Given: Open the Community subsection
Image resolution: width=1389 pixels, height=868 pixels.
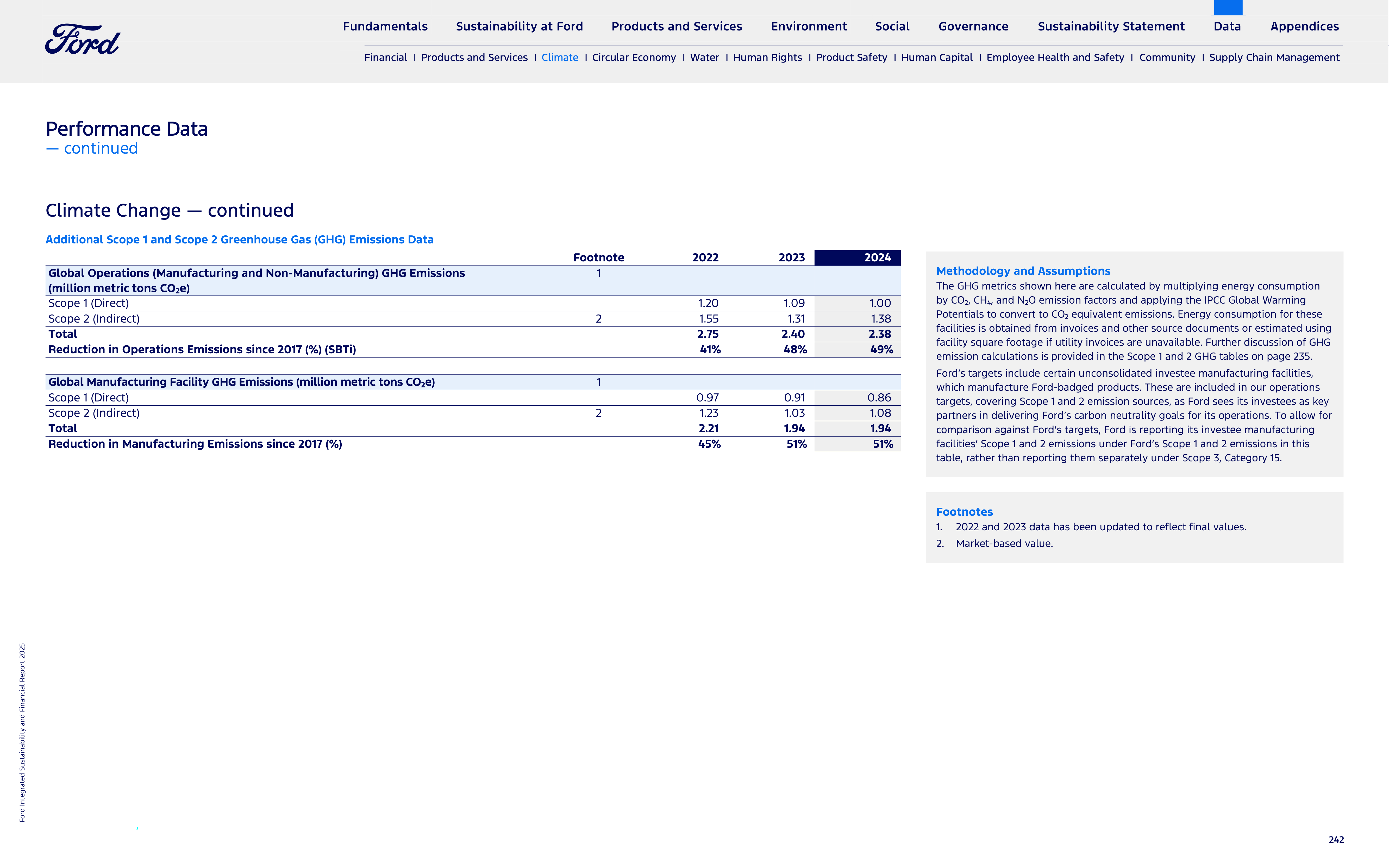Looking at the screenshot, I should point(1167,58).
